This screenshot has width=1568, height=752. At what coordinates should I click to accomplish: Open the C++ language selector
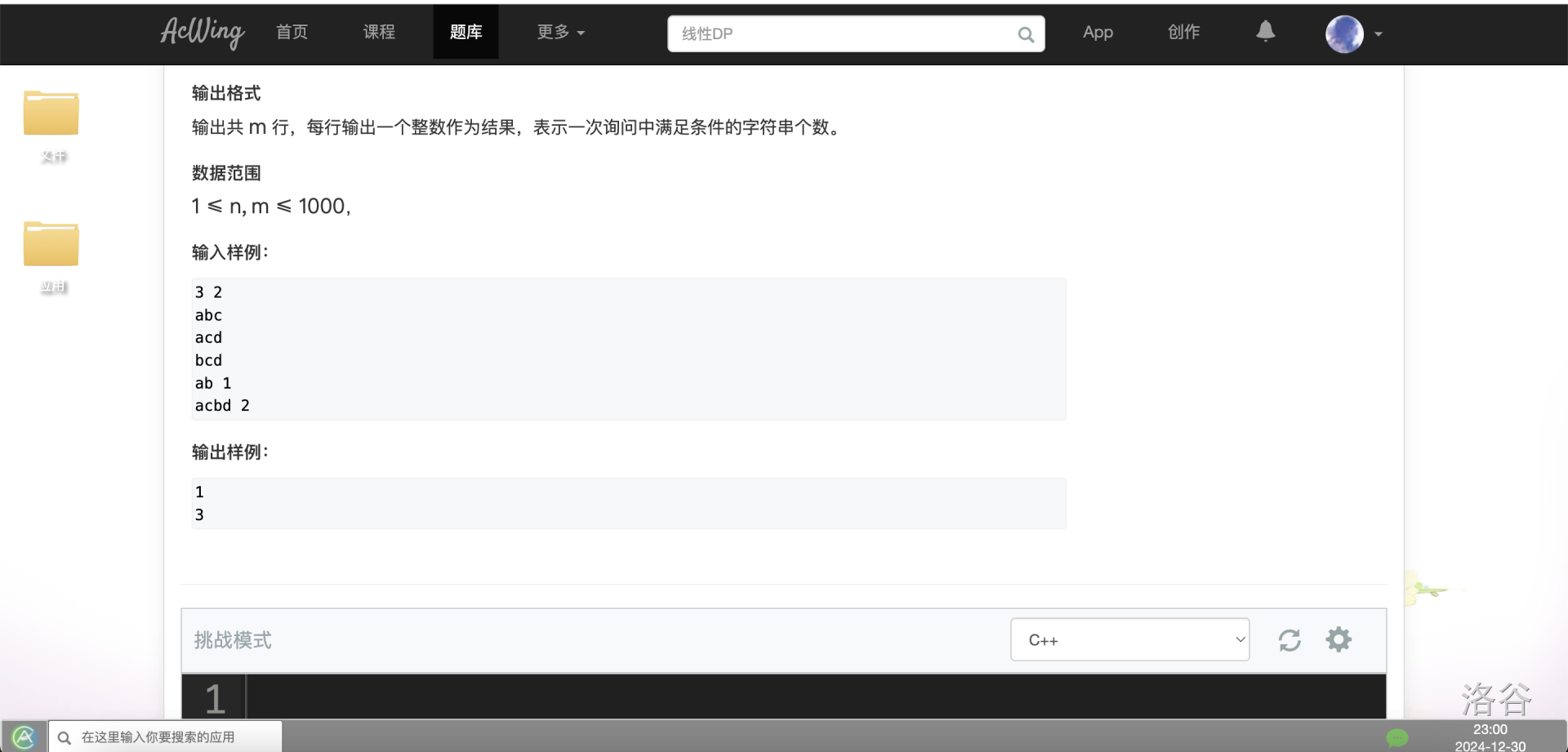[1129, 639]
